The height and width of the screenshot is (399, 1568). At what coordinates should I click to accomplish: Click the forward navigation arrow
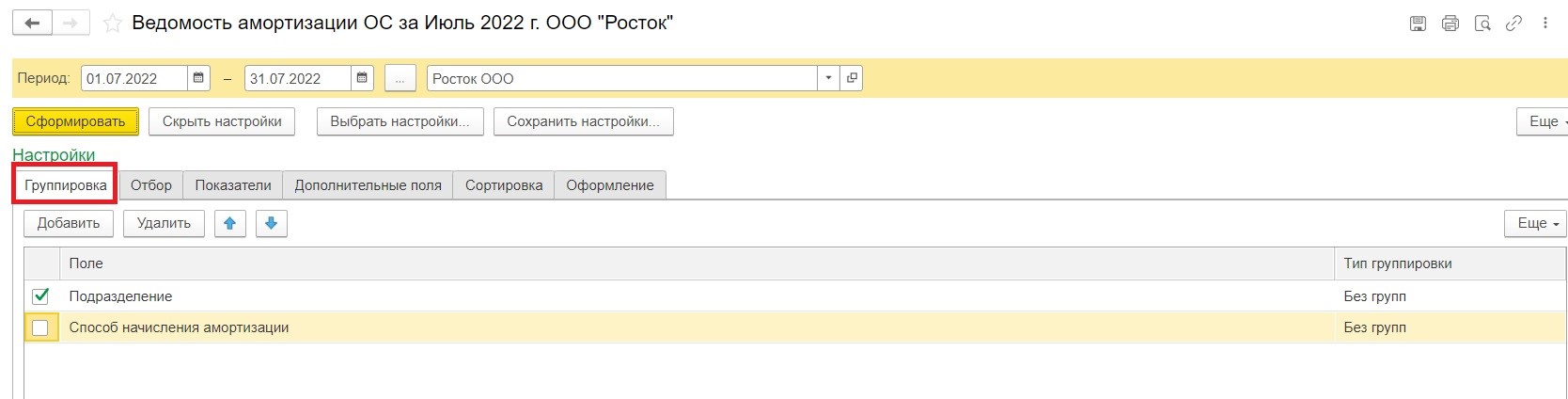71,24
